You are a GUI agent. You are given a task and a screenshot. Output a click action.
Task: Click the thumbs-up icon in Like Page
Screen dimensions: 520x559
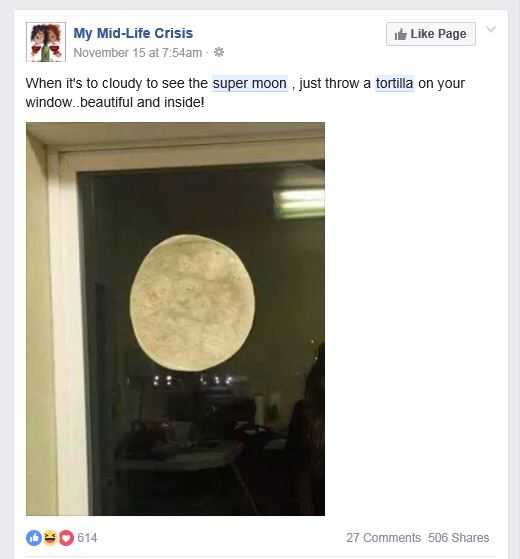401,34
